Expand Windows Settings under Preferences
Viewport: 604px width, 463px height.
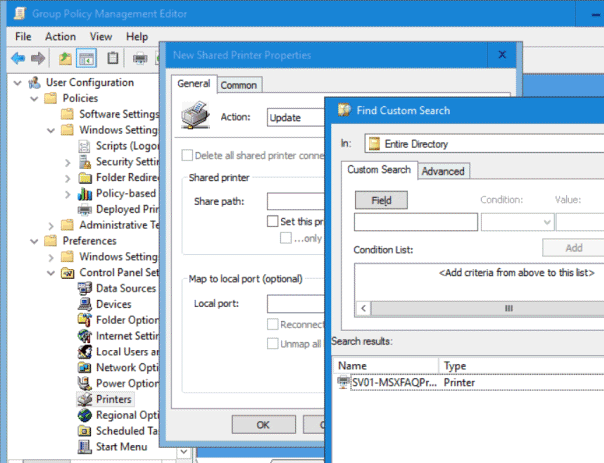point(51,257)
